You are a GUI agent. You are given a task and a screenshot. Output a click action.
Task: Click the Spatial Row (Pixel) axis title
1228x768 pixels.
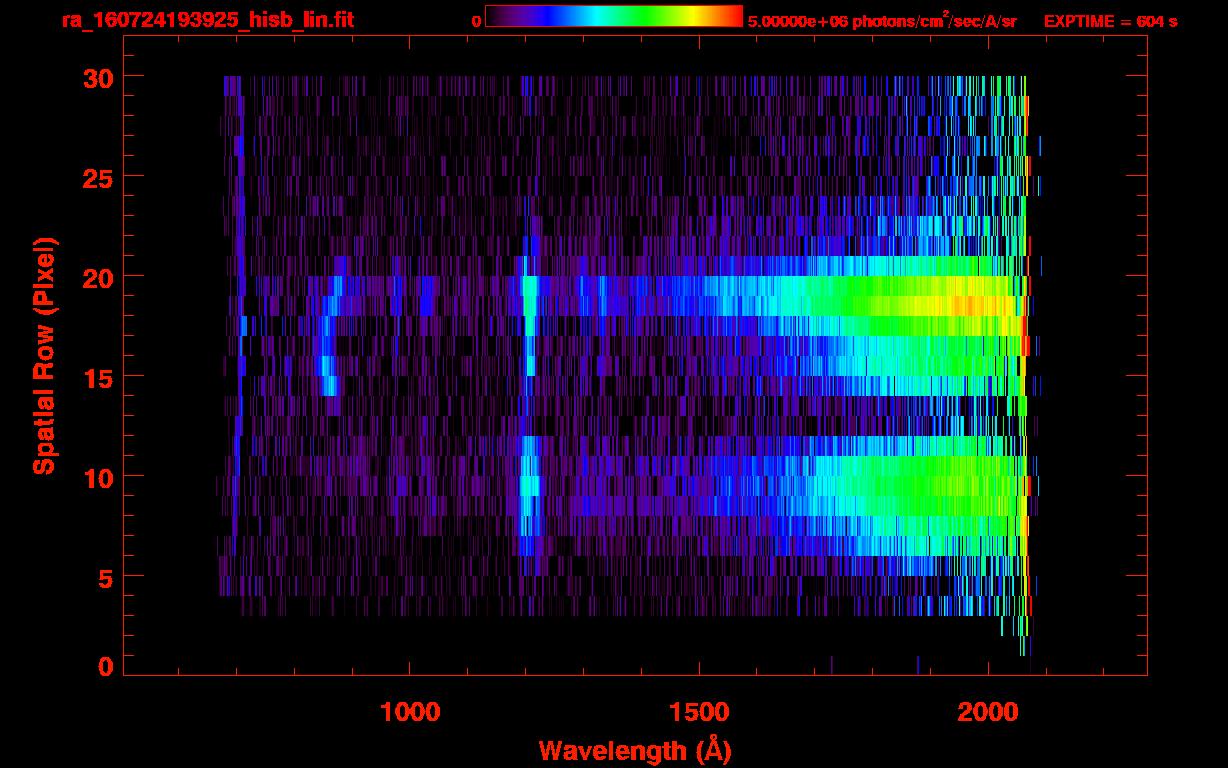click(44, 355)
